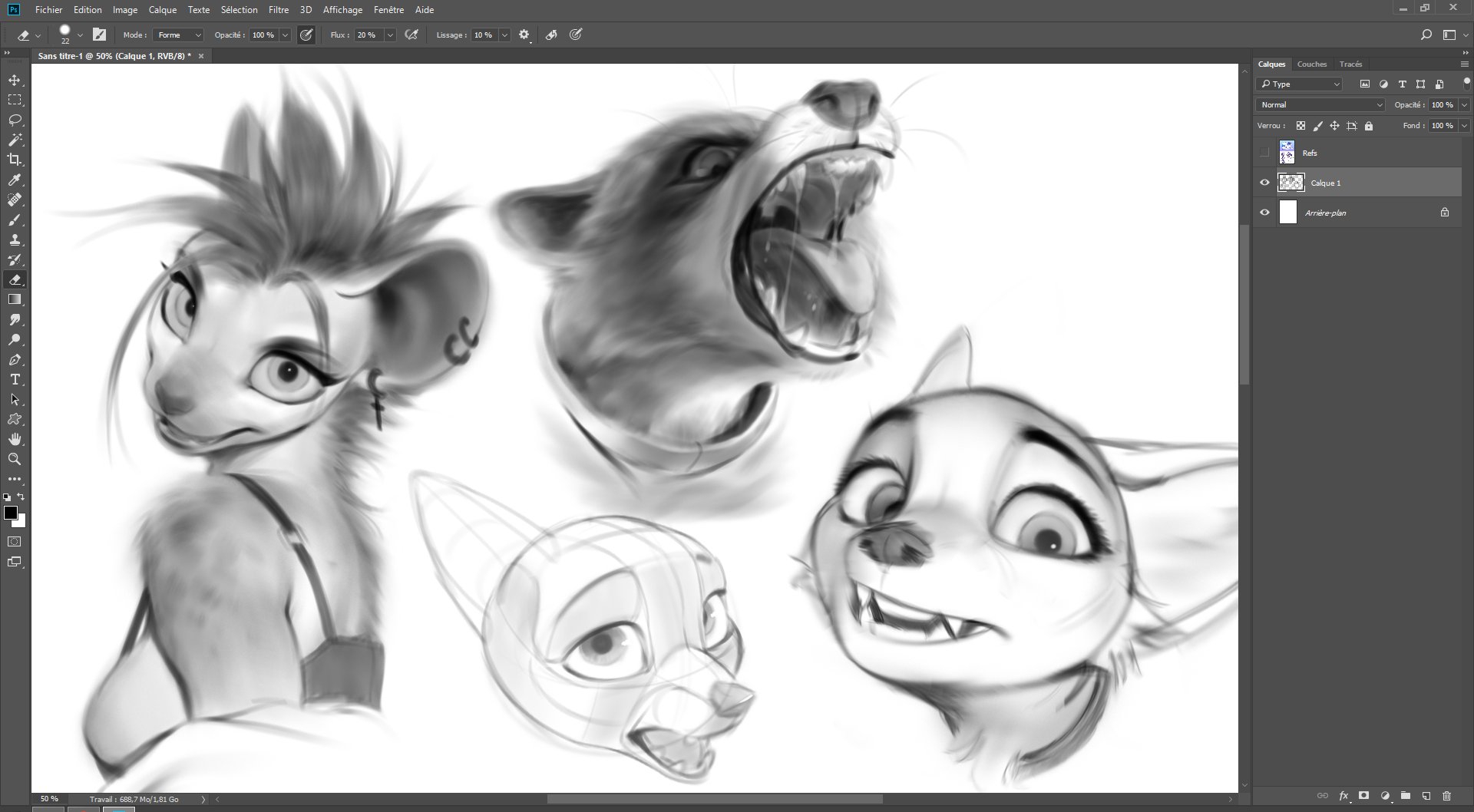Select the Rectangular Marquee tool
The image size is (1474, 812).
point(15,101)
